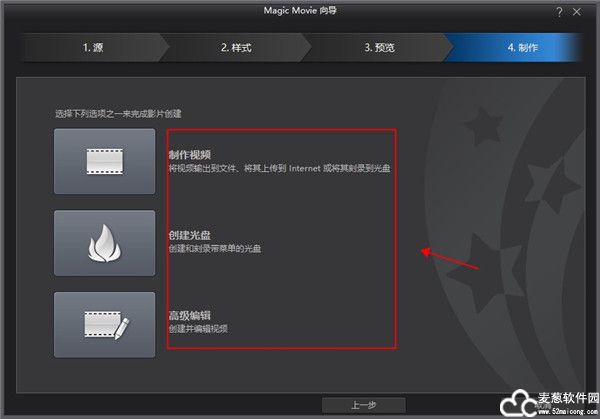
Task: Click the 上一步 button
Action: tap(364, 405)
